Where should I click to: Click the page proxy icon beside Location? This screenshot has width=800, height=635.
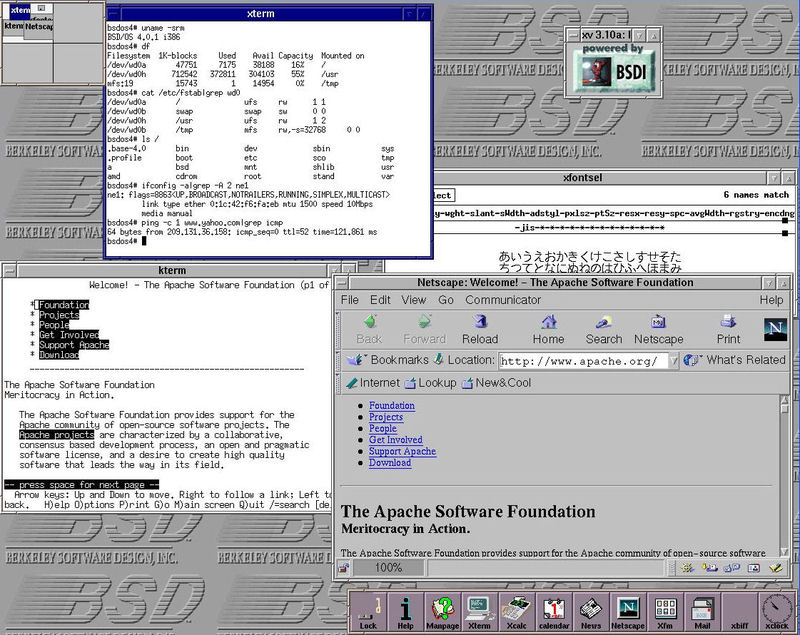(x=438, y=360)
